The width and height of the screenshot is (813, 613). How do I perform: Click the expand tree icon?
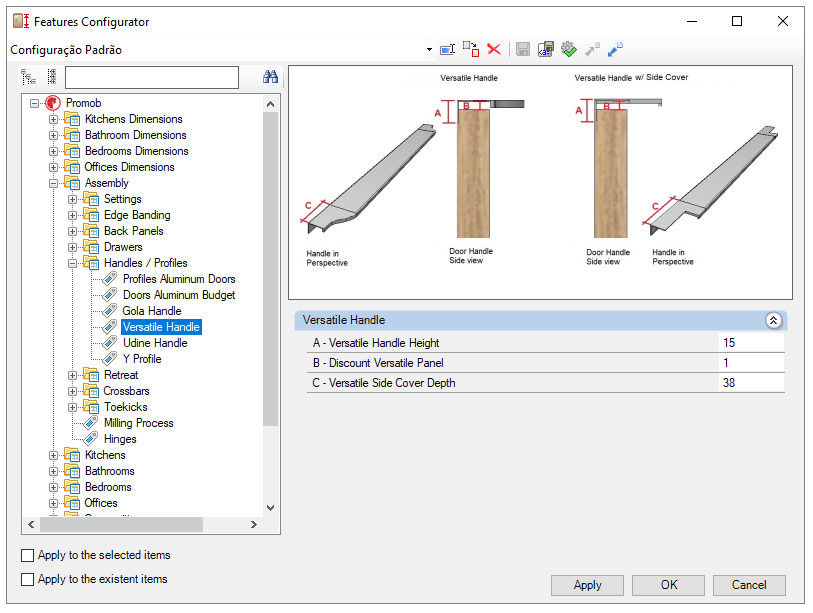pos(29,77)
